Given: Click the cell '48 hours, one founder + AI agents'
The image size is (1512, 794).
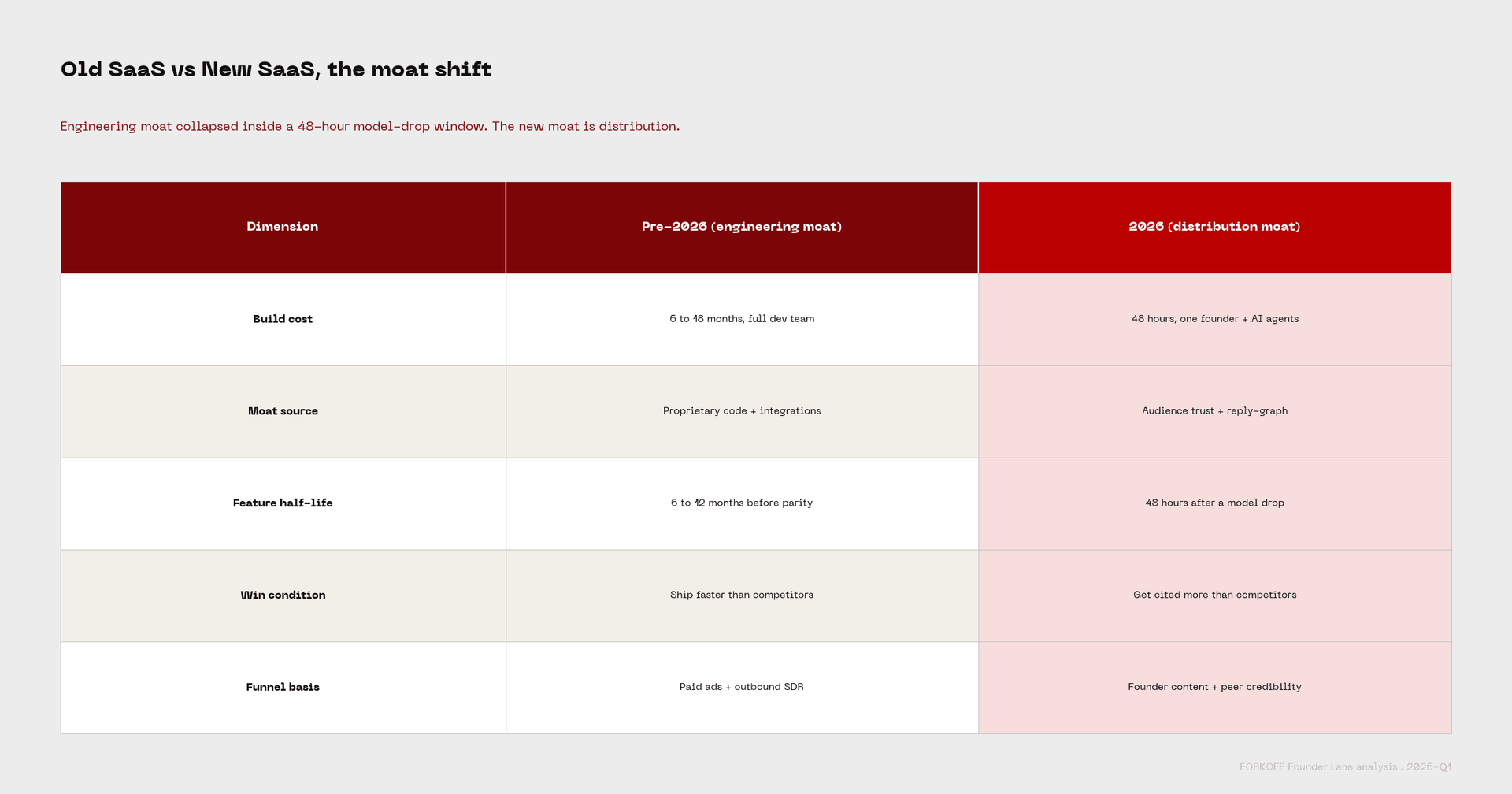Looking at the screenshot, I should click(1215, 319).
